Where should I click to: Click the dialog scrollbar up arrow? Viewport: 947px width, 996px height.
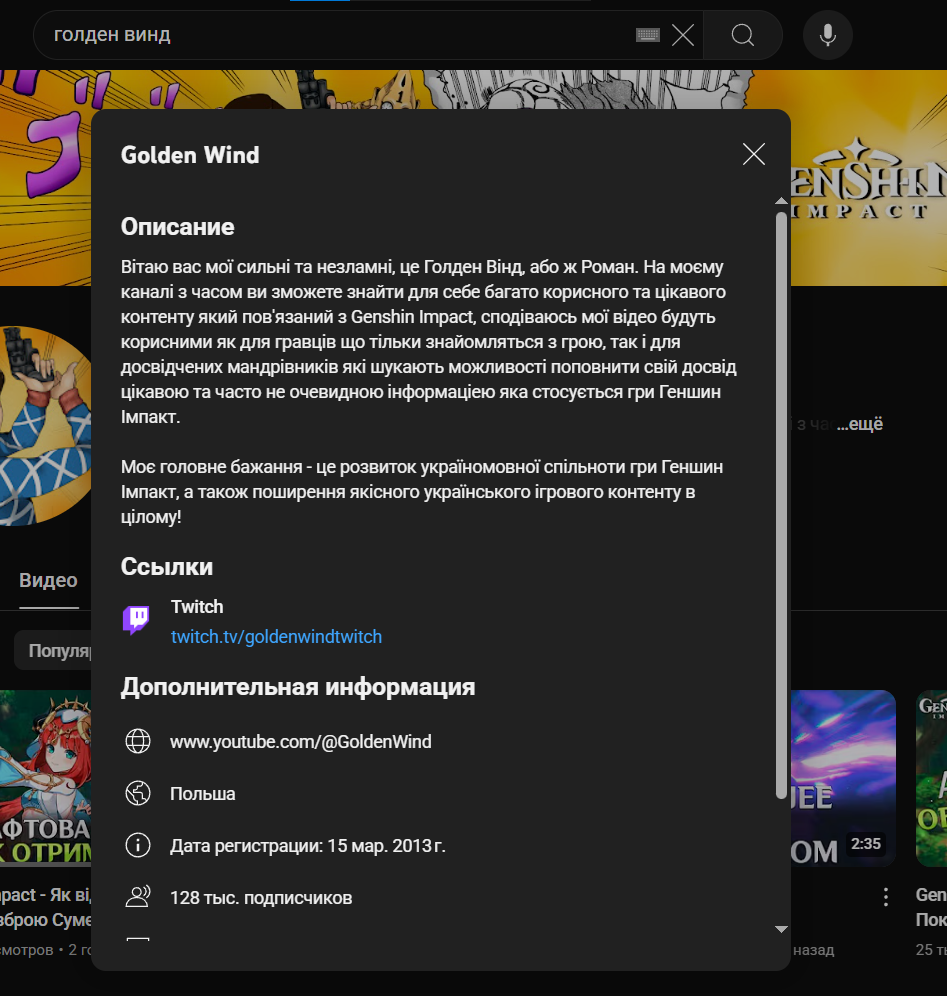click(x=781, y=201)
